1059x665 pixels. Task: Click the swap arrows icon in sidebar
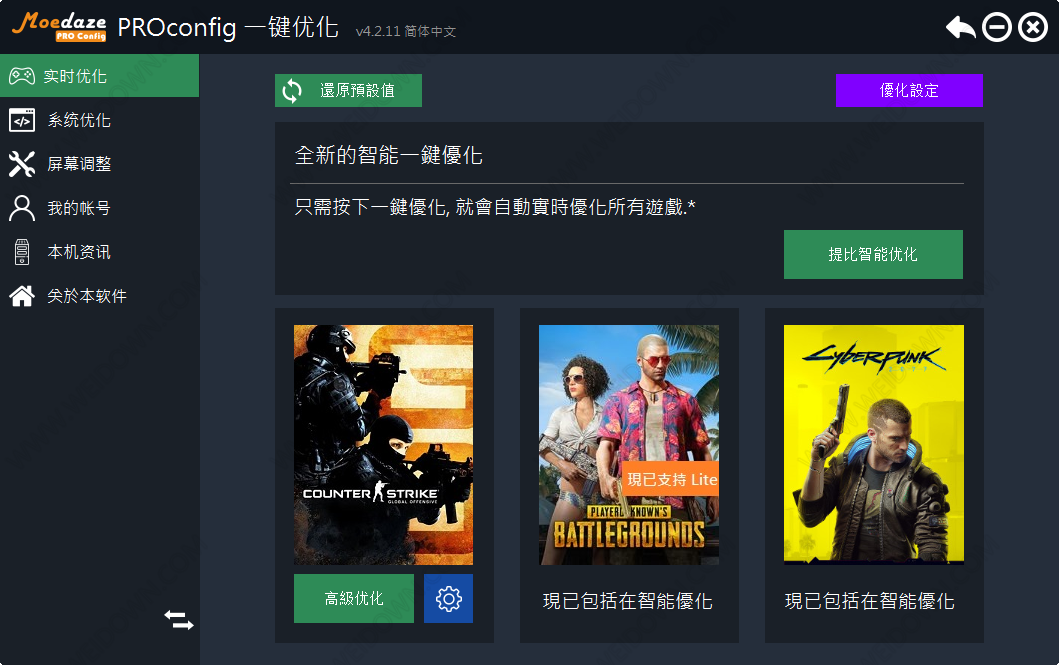[x=179, y=620]
